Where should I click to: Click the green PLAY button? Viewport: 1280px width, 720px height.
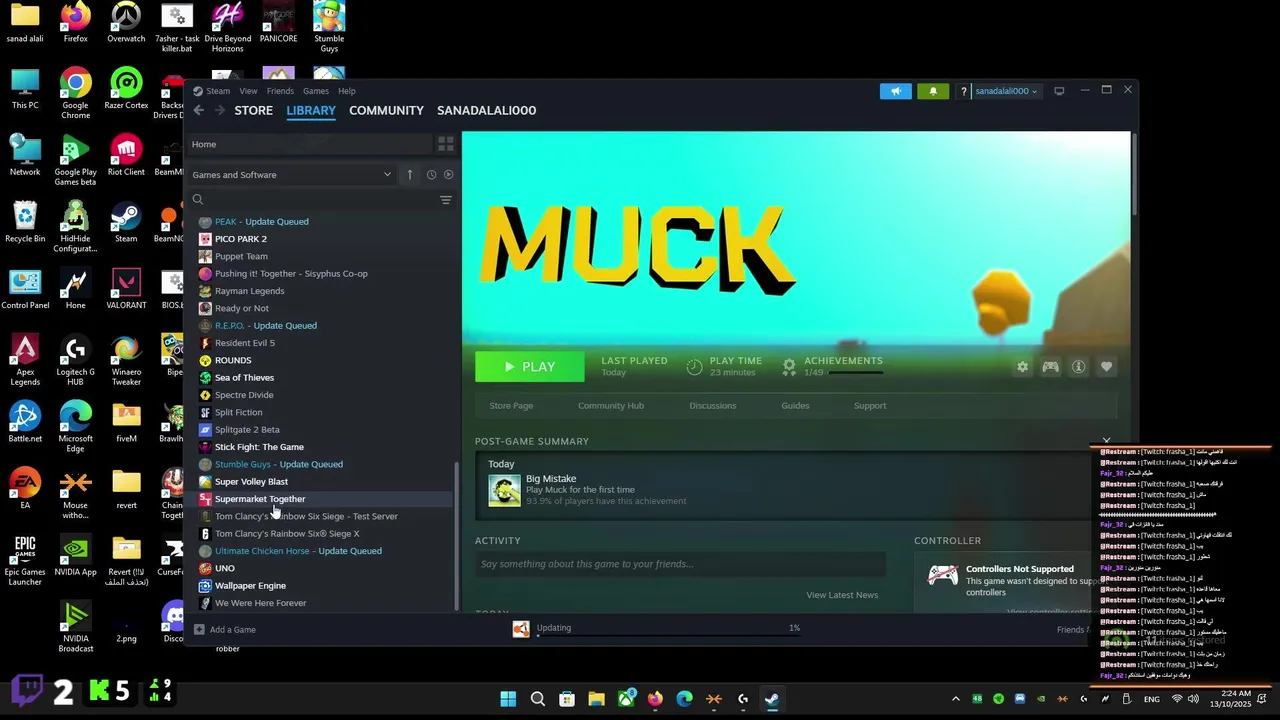(529, 367)
